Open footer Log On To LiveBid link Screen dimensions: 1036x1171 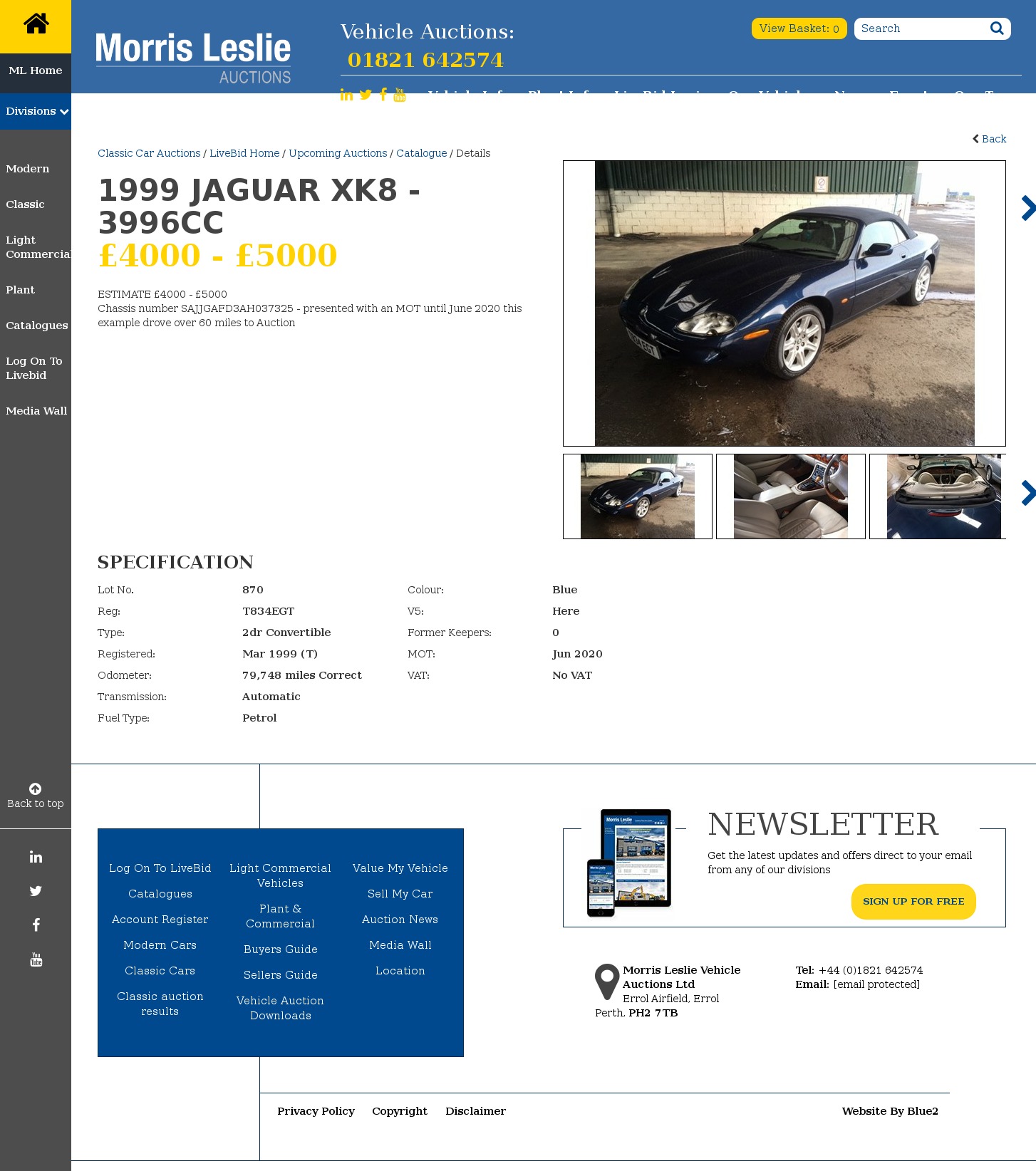click(160, 868)
